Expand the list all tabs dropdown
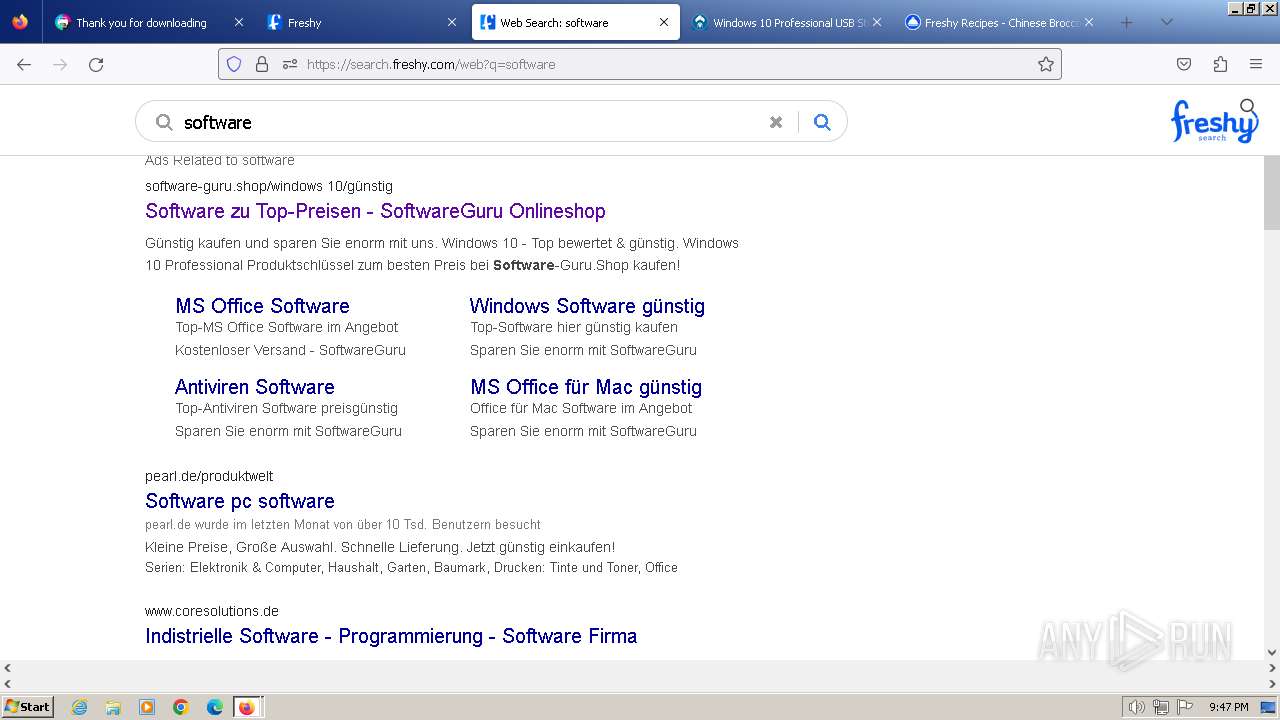The height and width of the screenshot is (720, 1280). [x=1166, y=22]
